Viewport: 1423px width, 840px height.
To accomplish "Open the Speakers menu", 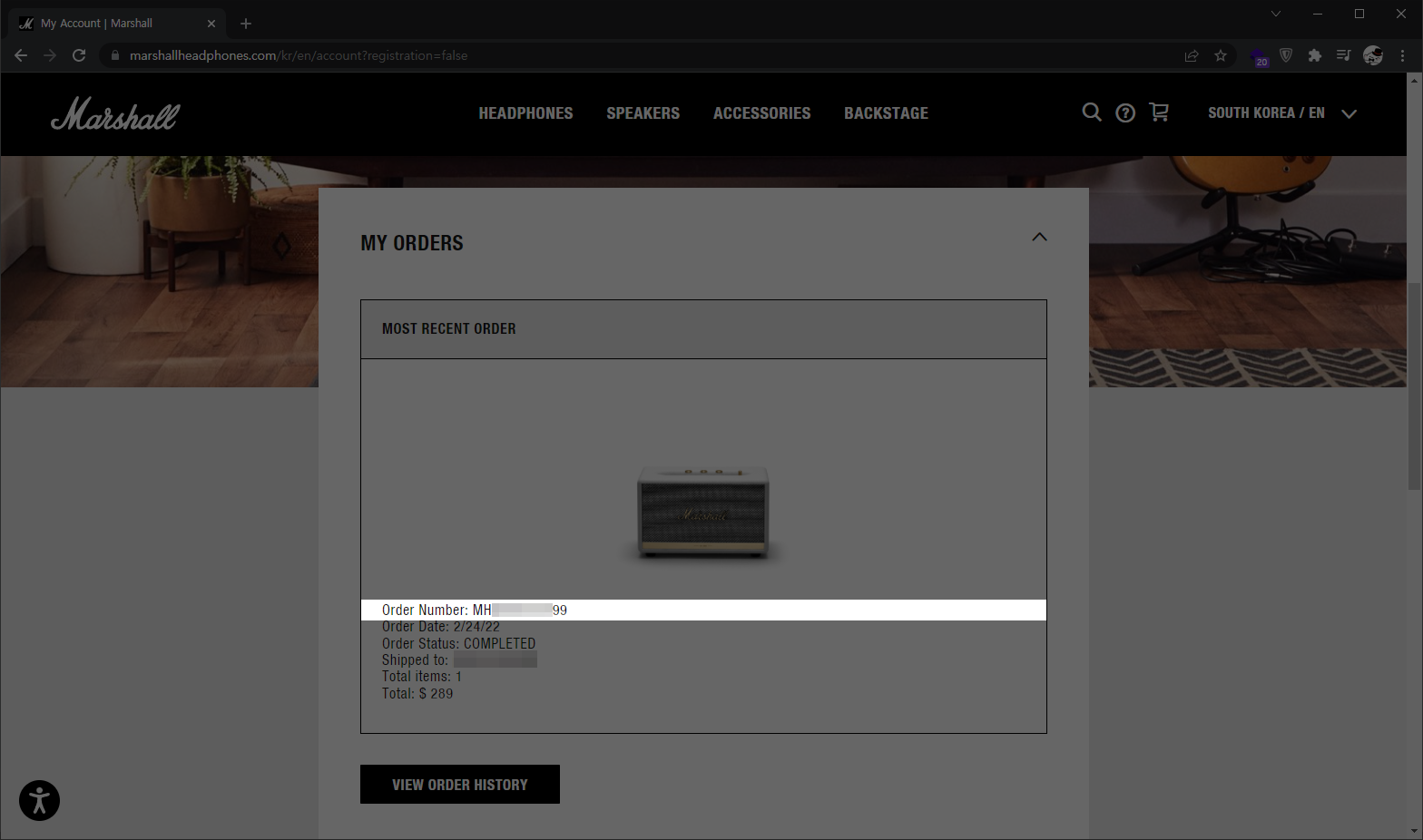I will pyautogui.click(x=643, y=113).
